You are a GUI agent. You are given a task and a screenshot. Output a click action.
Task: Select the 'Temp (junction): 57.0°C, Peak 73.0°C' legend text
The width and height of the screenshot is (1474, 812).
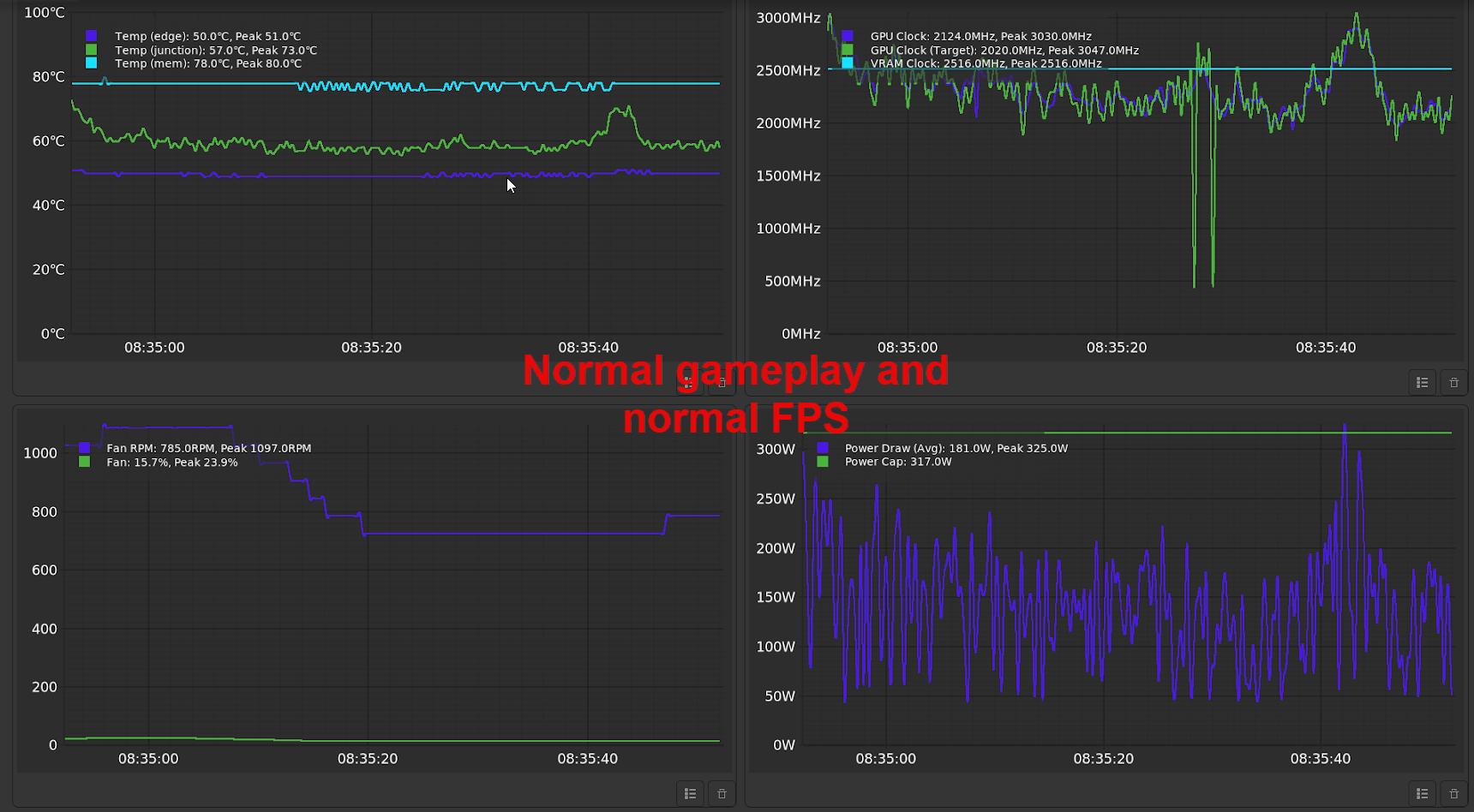pos(216,51)
